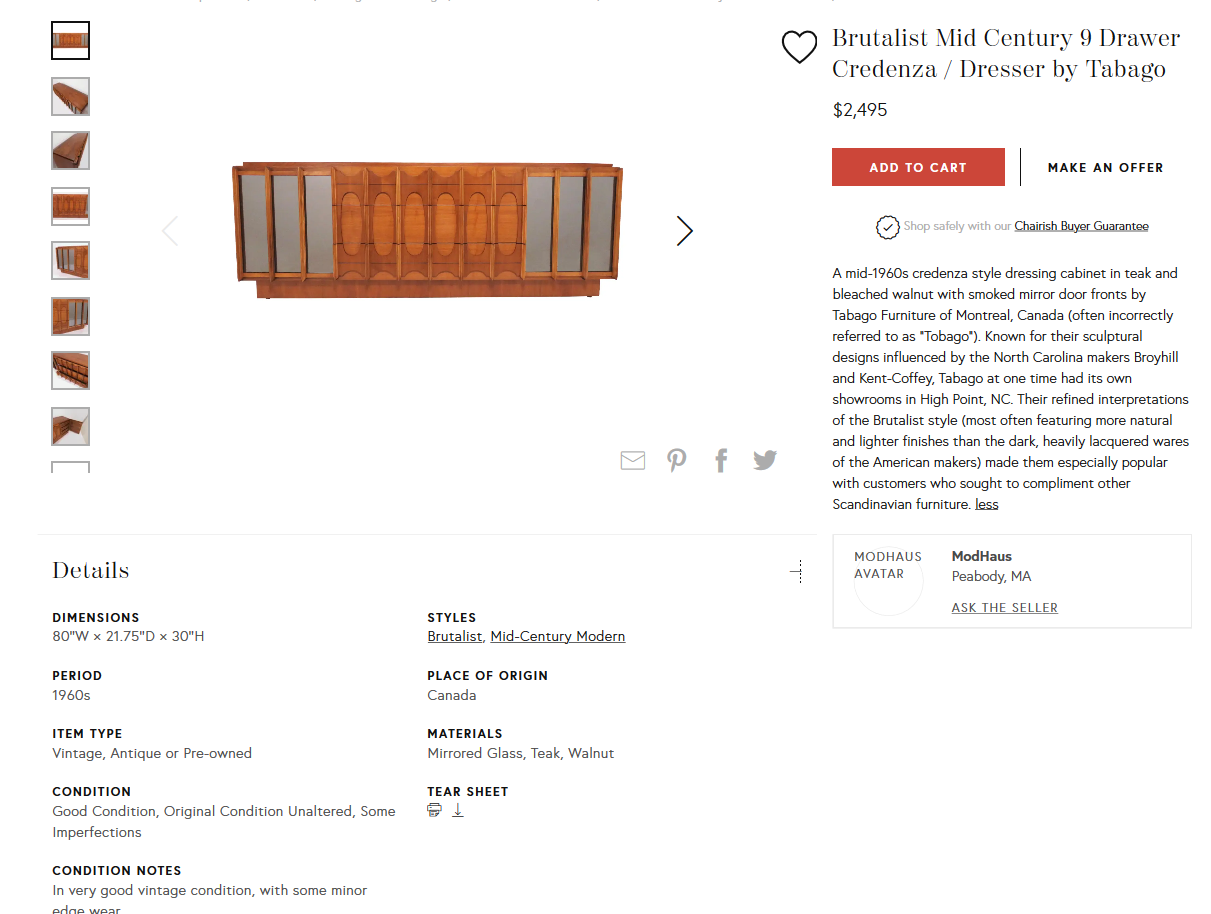Download the tear sheet

coord(458,810)
